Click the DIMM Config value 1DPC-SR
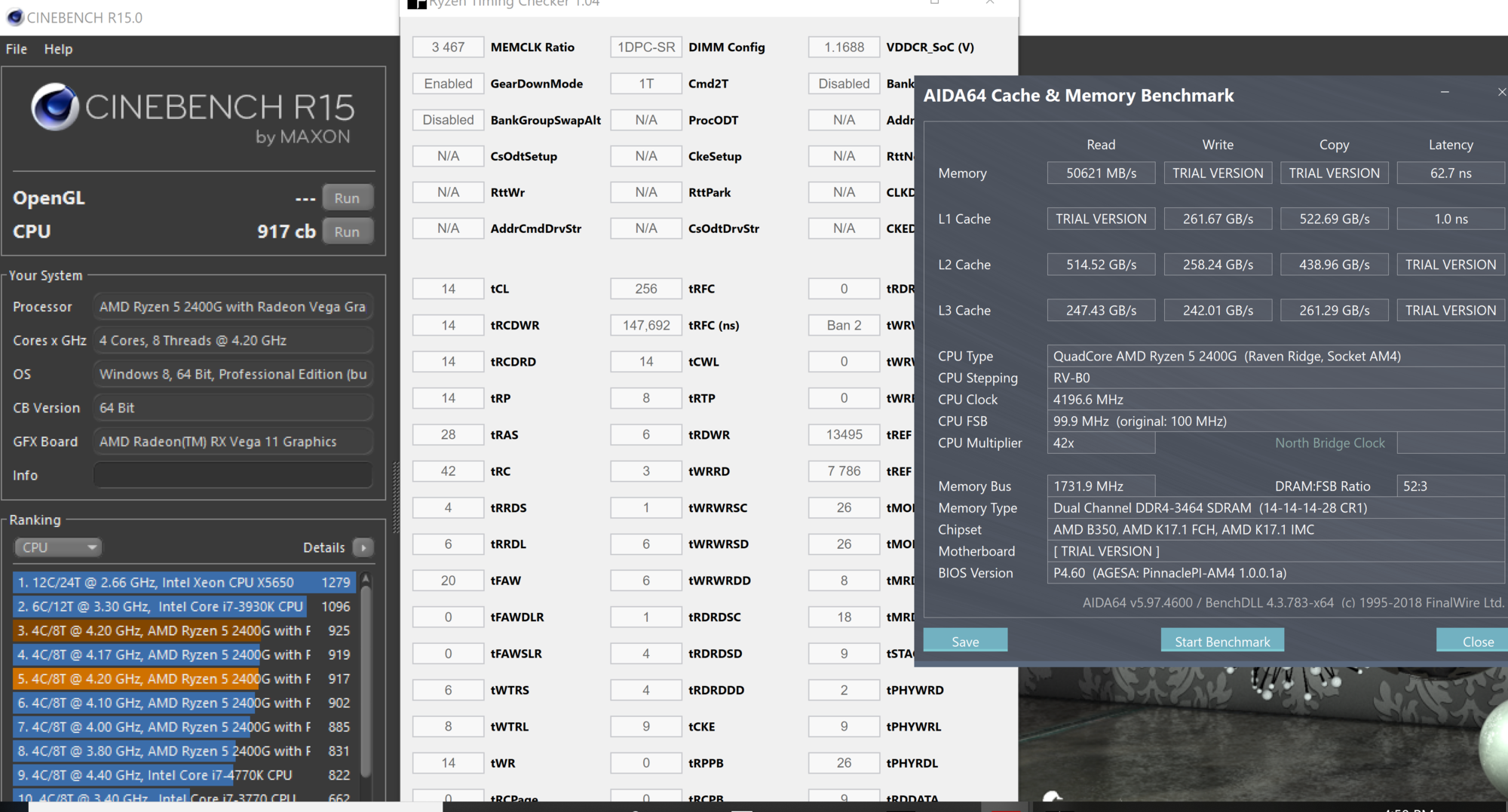Screen dimensions: 1508x812 pyautogui.click(x=646, y=47)
